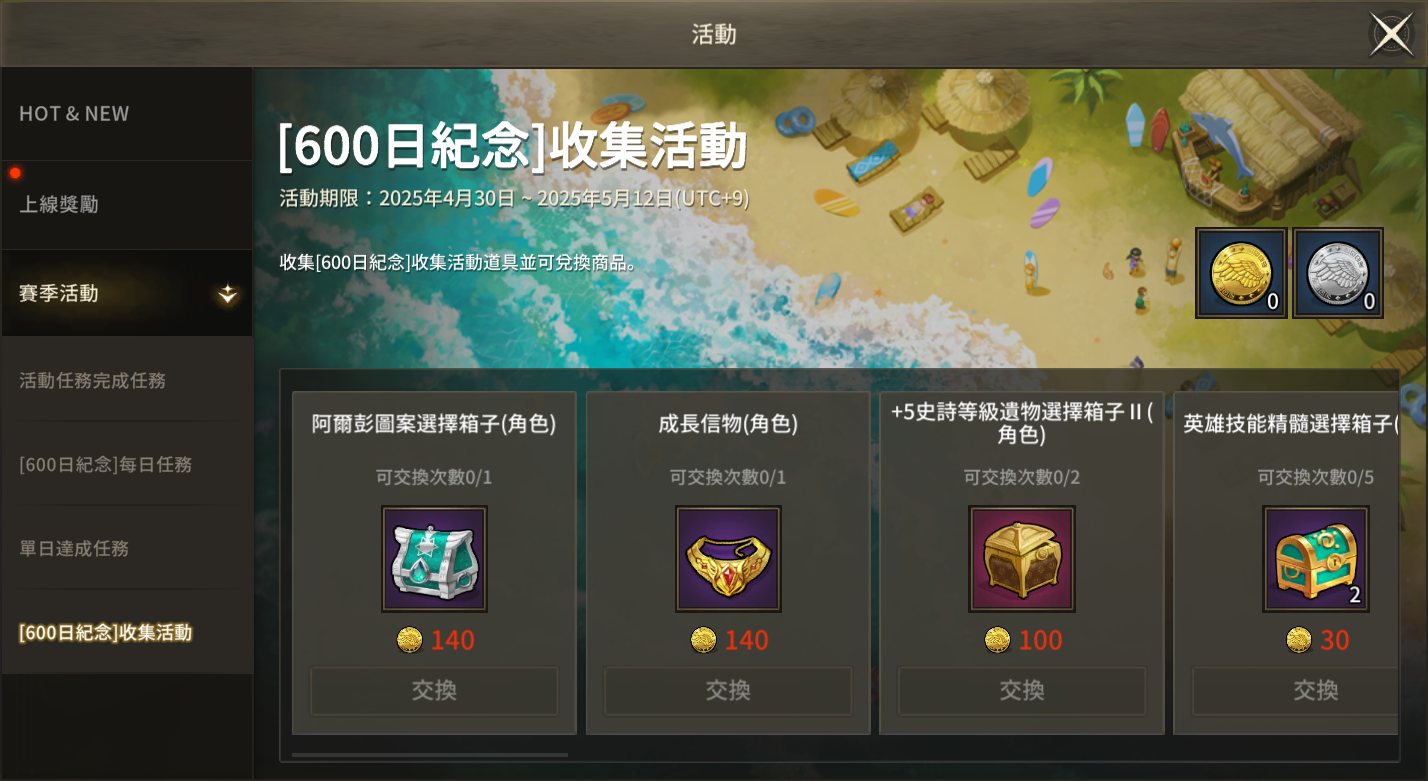Expand the 賽季活動 menu category
This screenshot has height=781, width=1428.
pyautogui.click(x=127, y=293)
